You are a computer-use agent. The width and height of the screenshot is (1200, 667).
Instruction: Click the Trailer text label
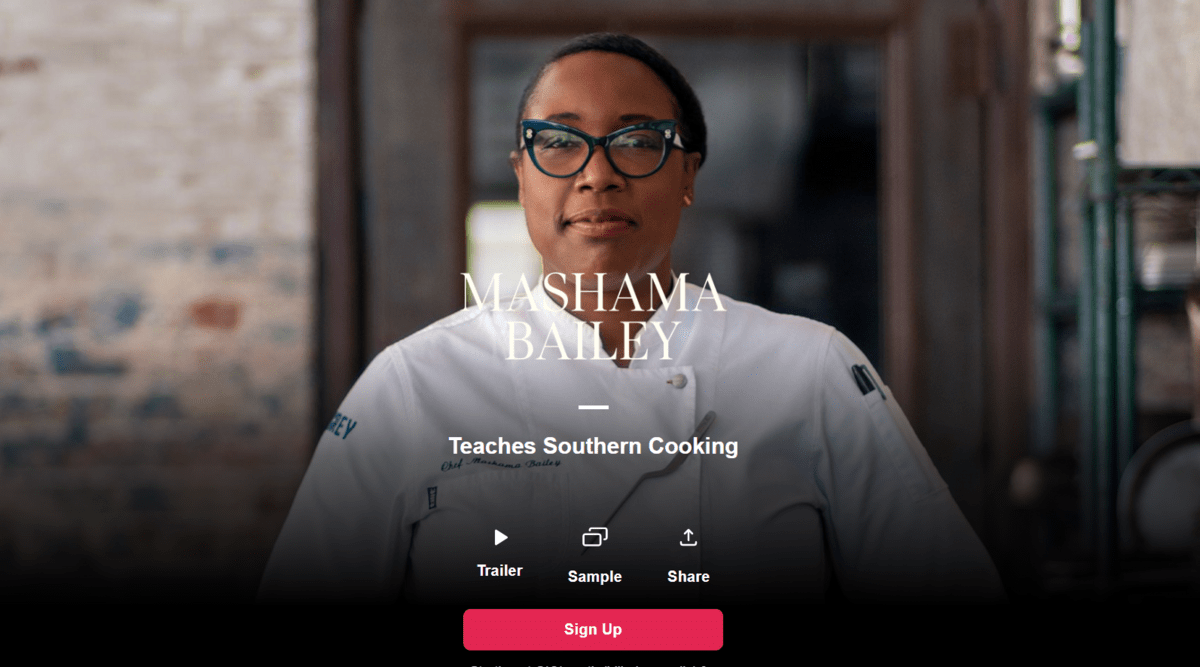point(500,570)
